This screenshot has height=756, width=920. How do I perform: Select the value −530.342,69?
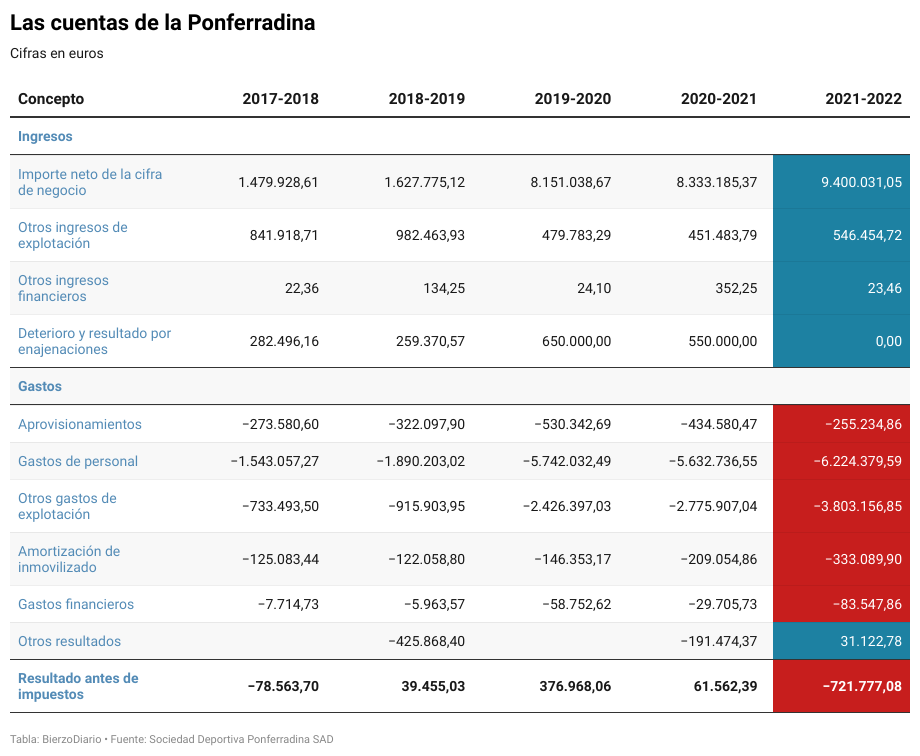click(x=573, y=424)
